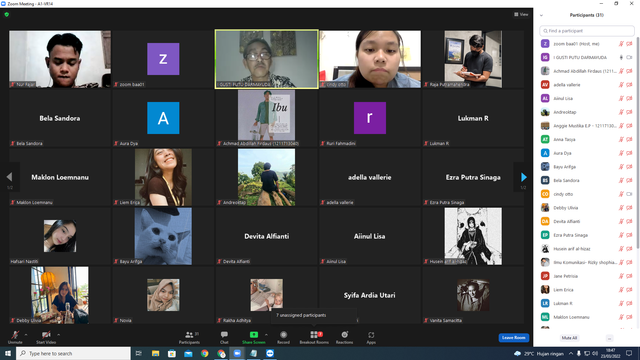Click the muted mic icon for Devita Alfianti in list
640x360 pixels.
coord(621,221)
